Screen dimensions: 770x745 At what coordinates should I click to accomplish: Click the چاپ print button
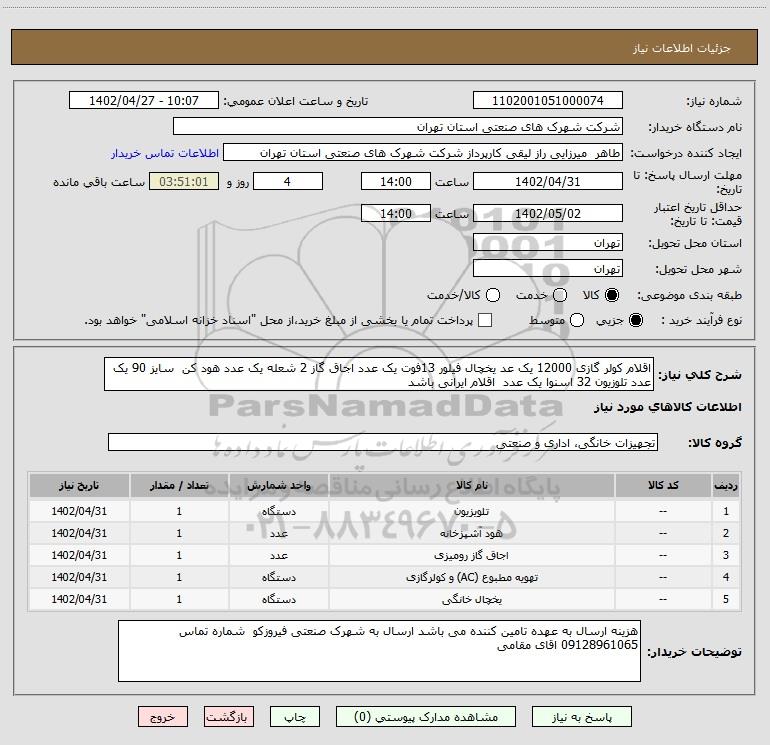tap(295, 717)
